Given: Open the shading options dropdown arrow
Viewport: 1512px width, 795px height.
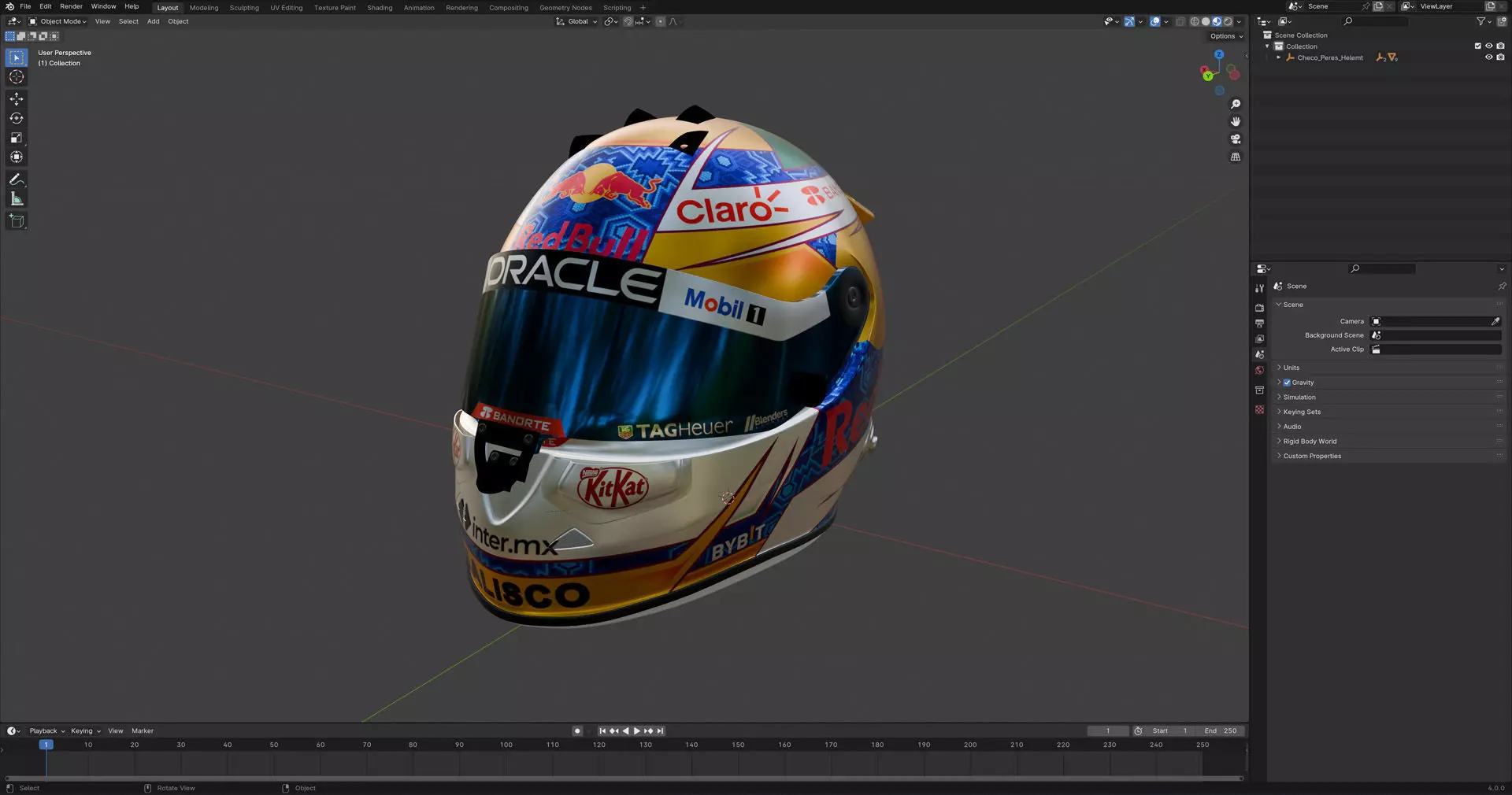Looking at the screenshot, I should (x=1240, y=21).
